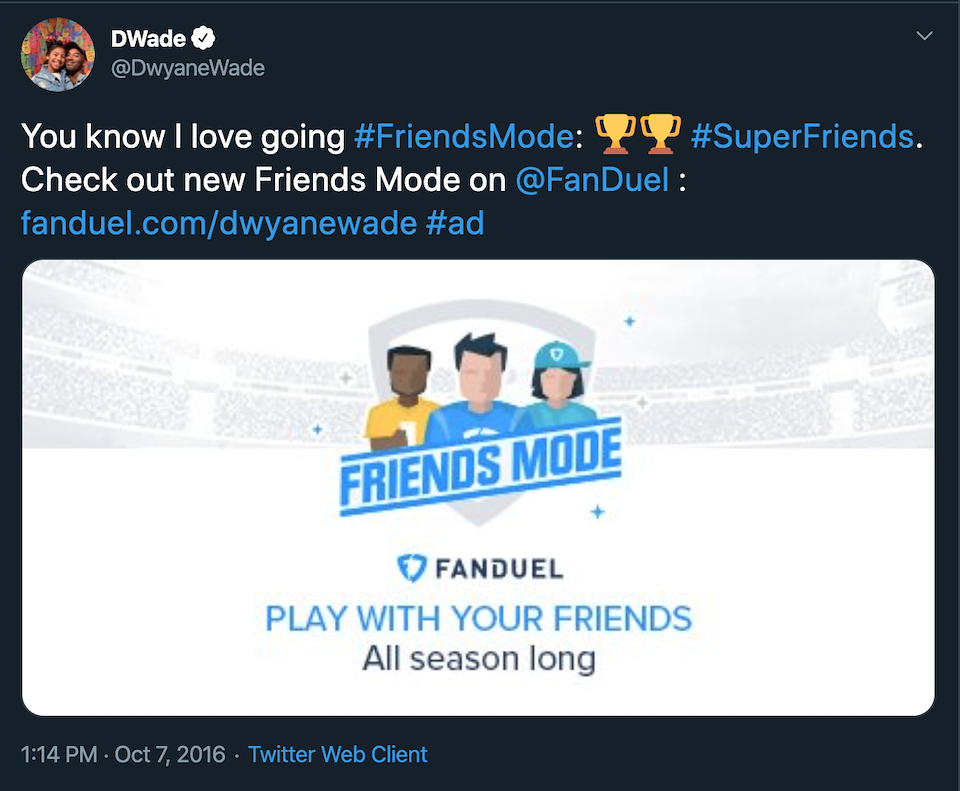Visit the @FanDuel mention profile

coord(592,180)
